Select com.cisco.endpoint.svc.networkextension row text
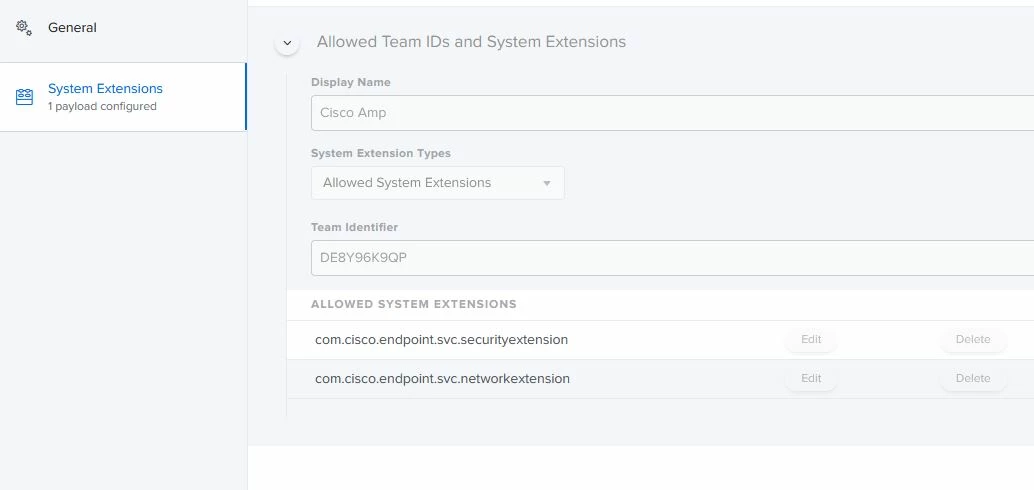 442,379
